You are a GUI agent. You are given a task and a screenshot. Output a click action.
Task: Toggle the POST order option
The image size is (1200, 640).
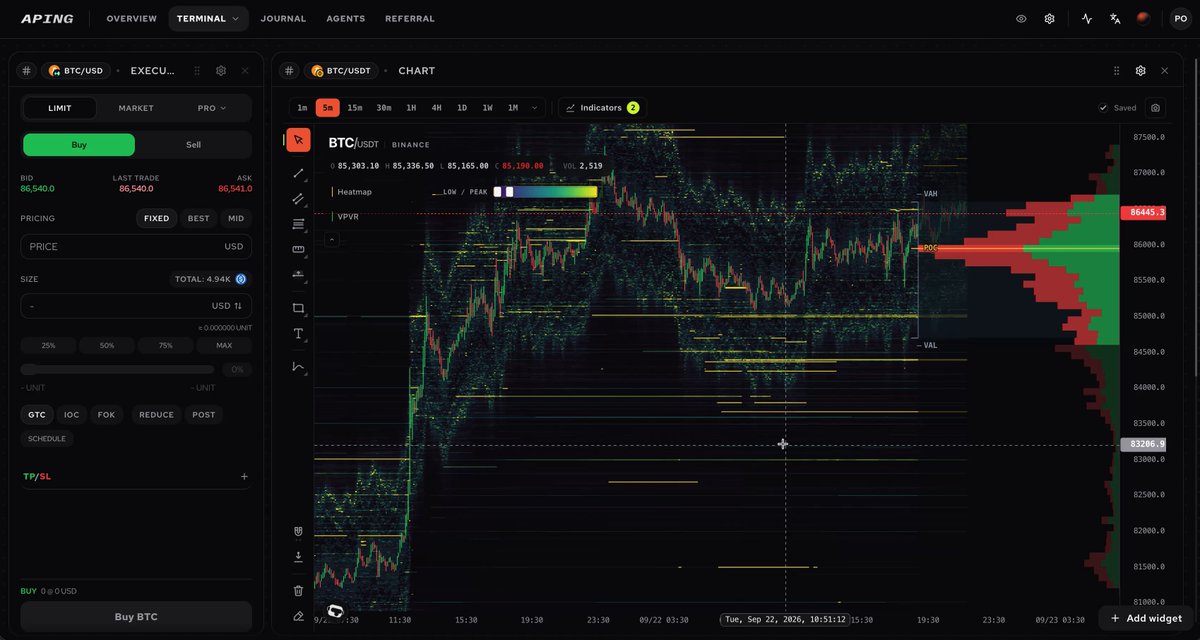[204, 415]
